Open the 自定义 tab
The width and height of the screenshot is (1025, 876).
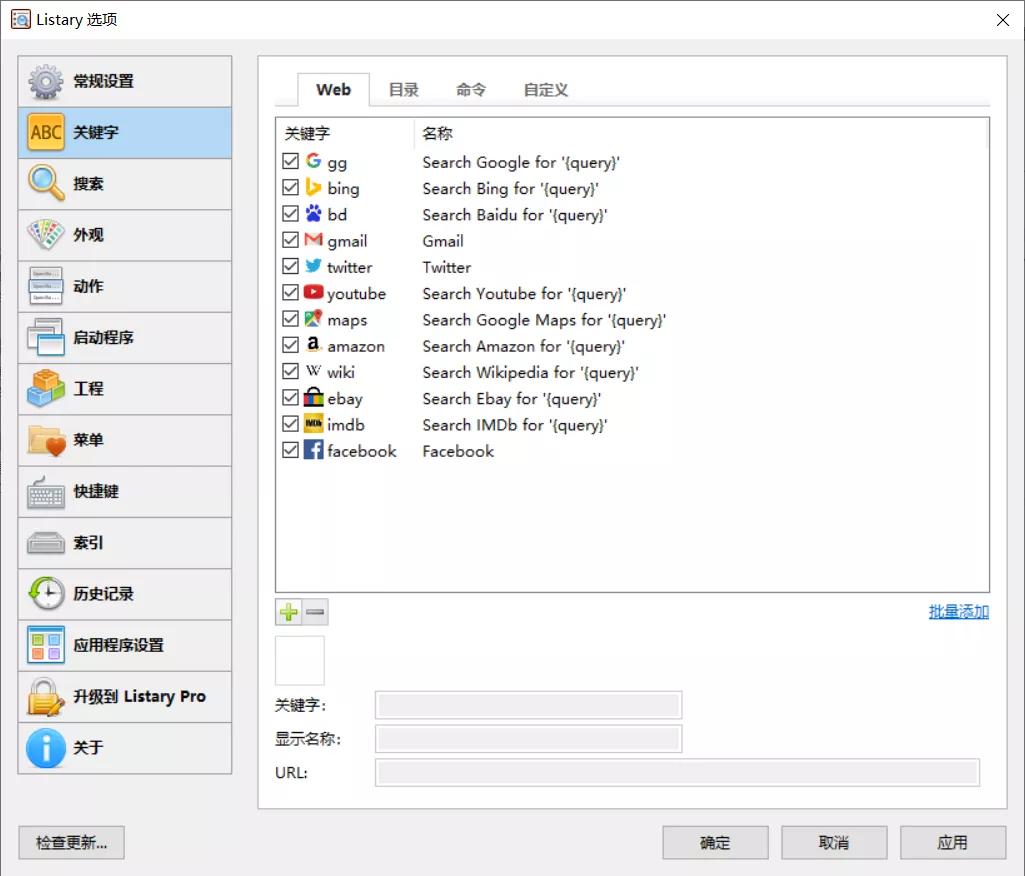click(x=544, y=89)
